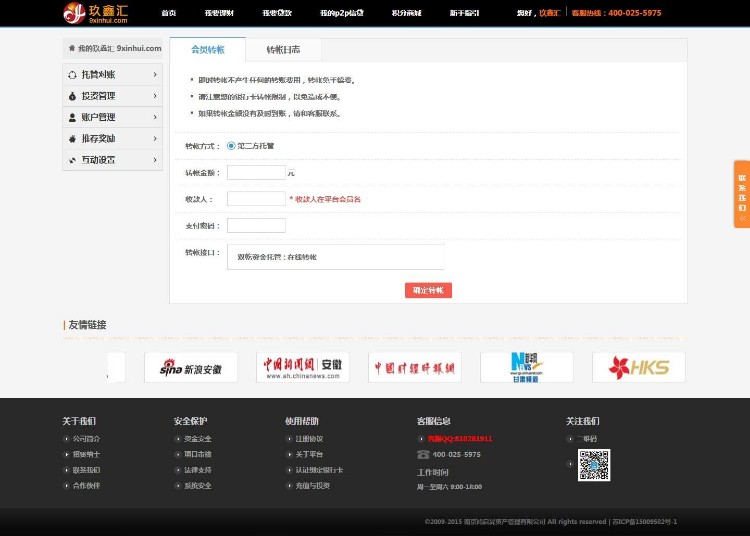
Task: Click the 托管对账 sidebar icon
Action: (x=72, y=75)
